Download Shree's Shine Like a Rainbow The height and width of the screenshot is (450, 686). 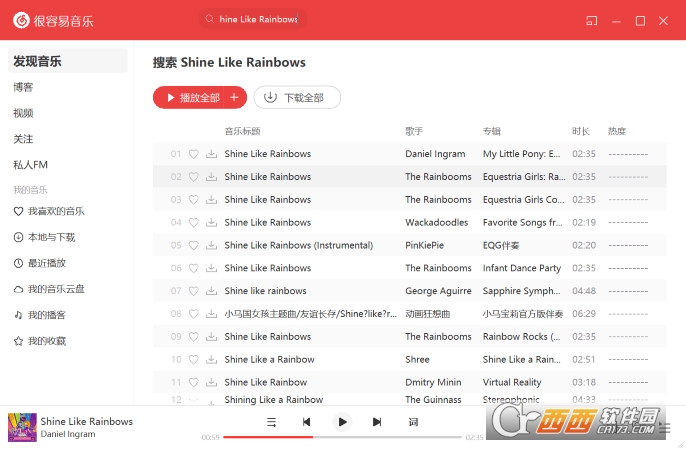(x=211, y=359)
